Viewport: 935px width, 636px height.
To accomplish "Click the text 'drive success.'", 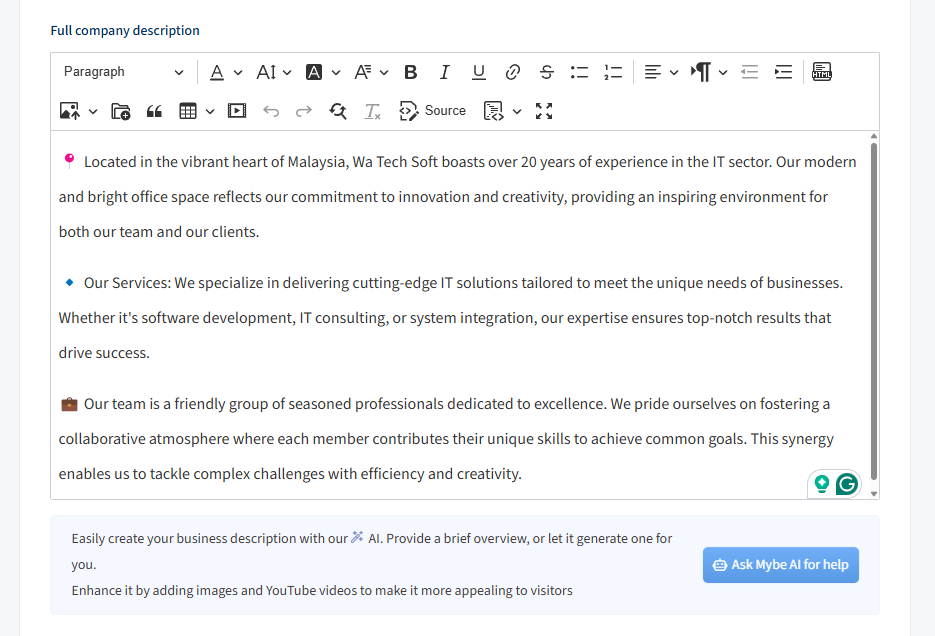I will pyautogui.click(x=104, y=353).
